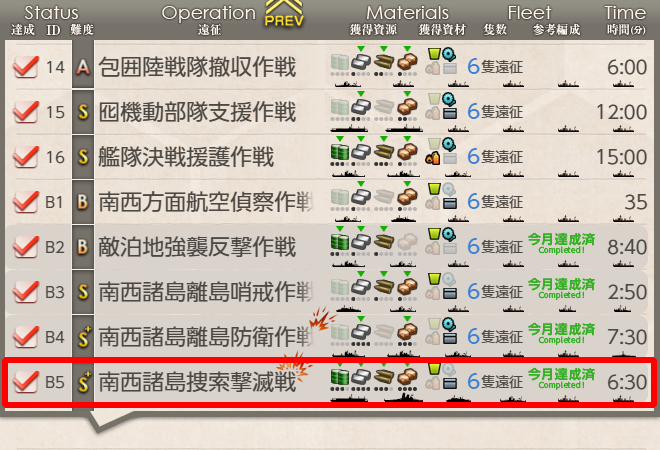Image resolution: width=660 pixels, height=450 pixels.
Task: Select the 艦隊決戦援護作戦 operation
Action: 186,157
